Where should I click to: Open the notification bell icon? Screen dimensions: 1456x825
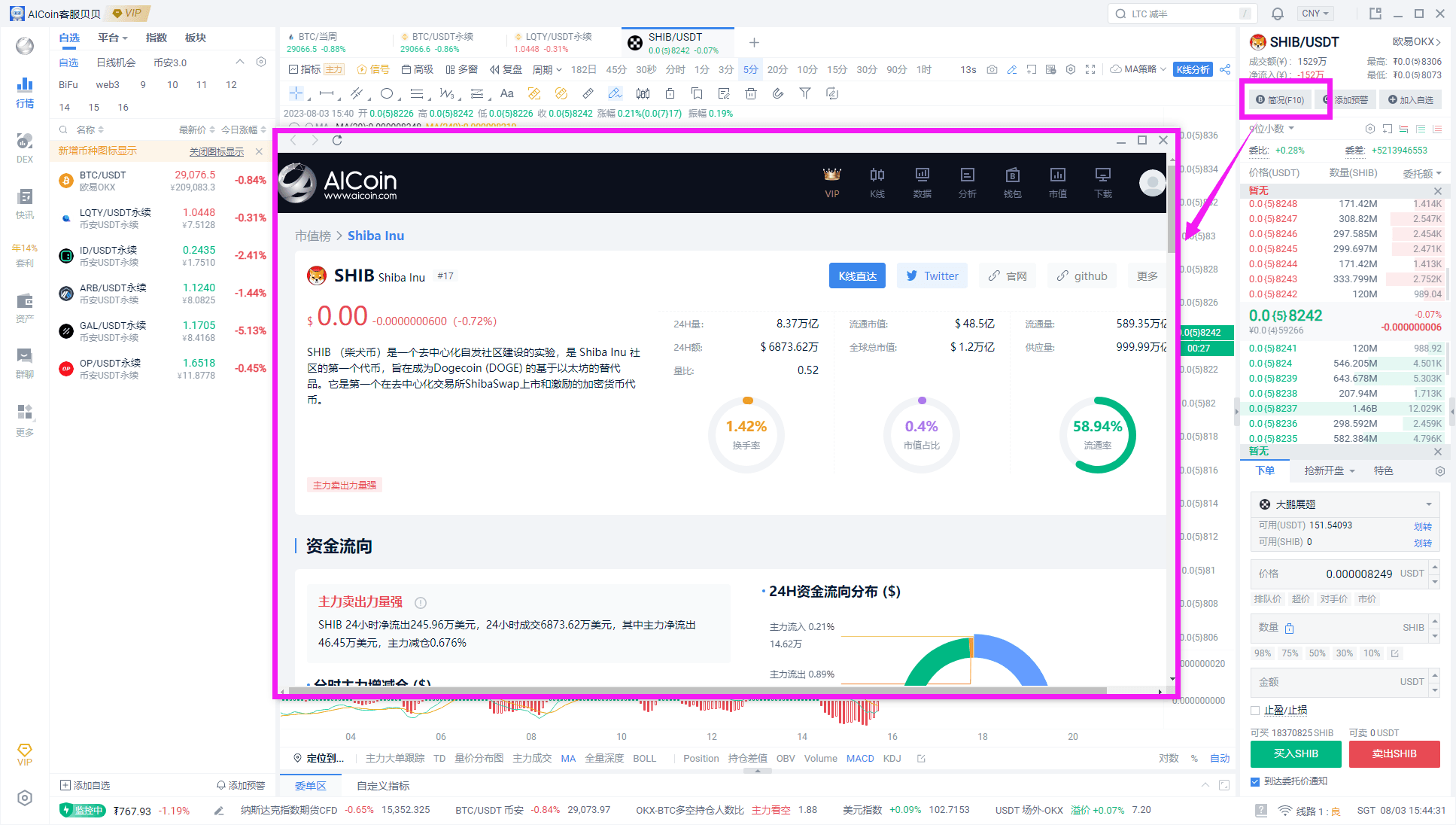pyautogui.click(x=1278, y=14)
